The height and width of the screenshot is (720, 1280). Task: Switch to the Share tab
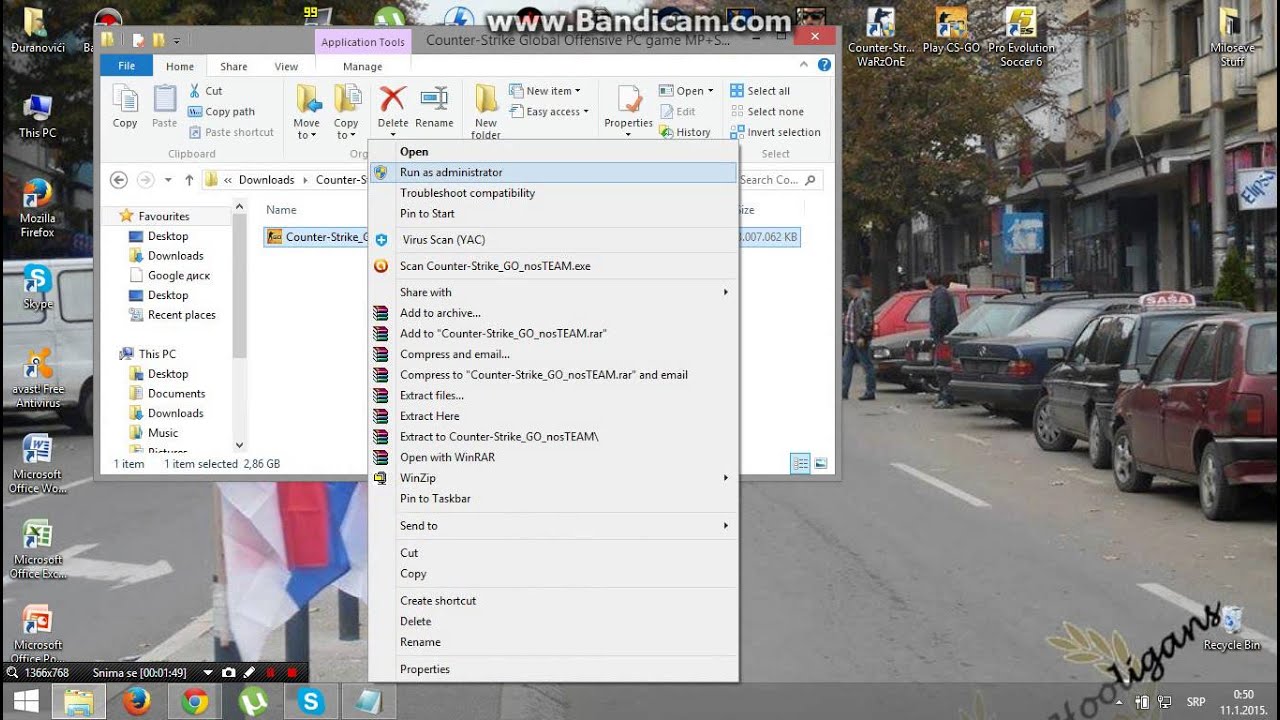(234, 67)
